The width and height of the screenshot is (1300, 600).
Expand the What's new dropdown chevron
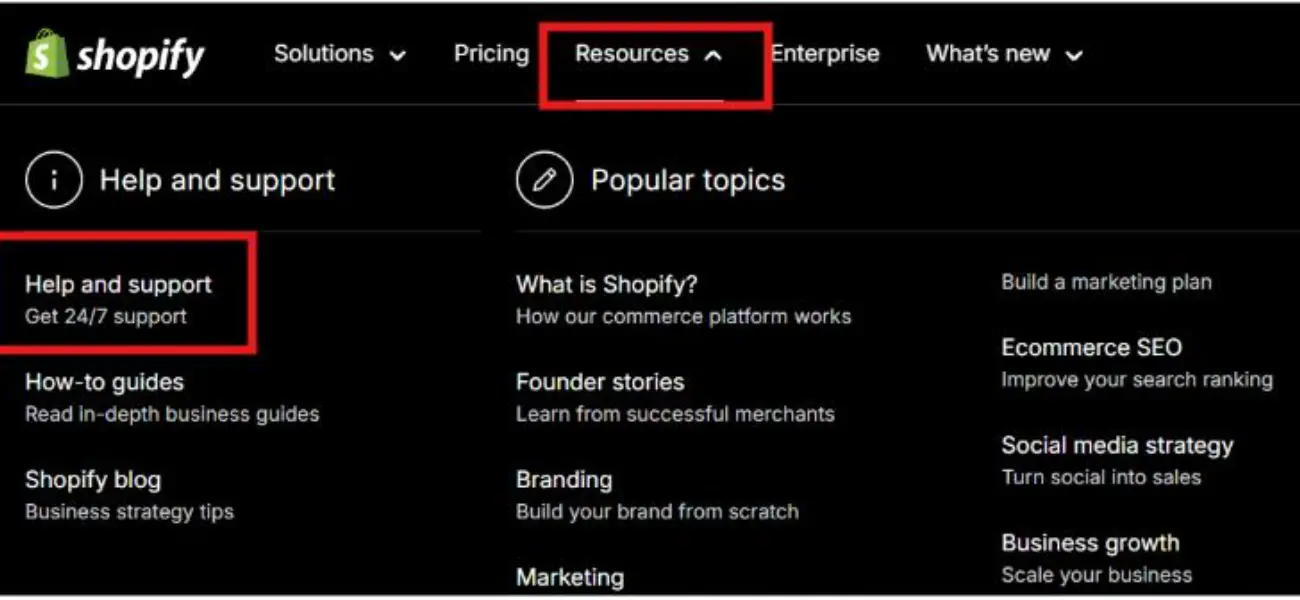tap(1074, 56)
